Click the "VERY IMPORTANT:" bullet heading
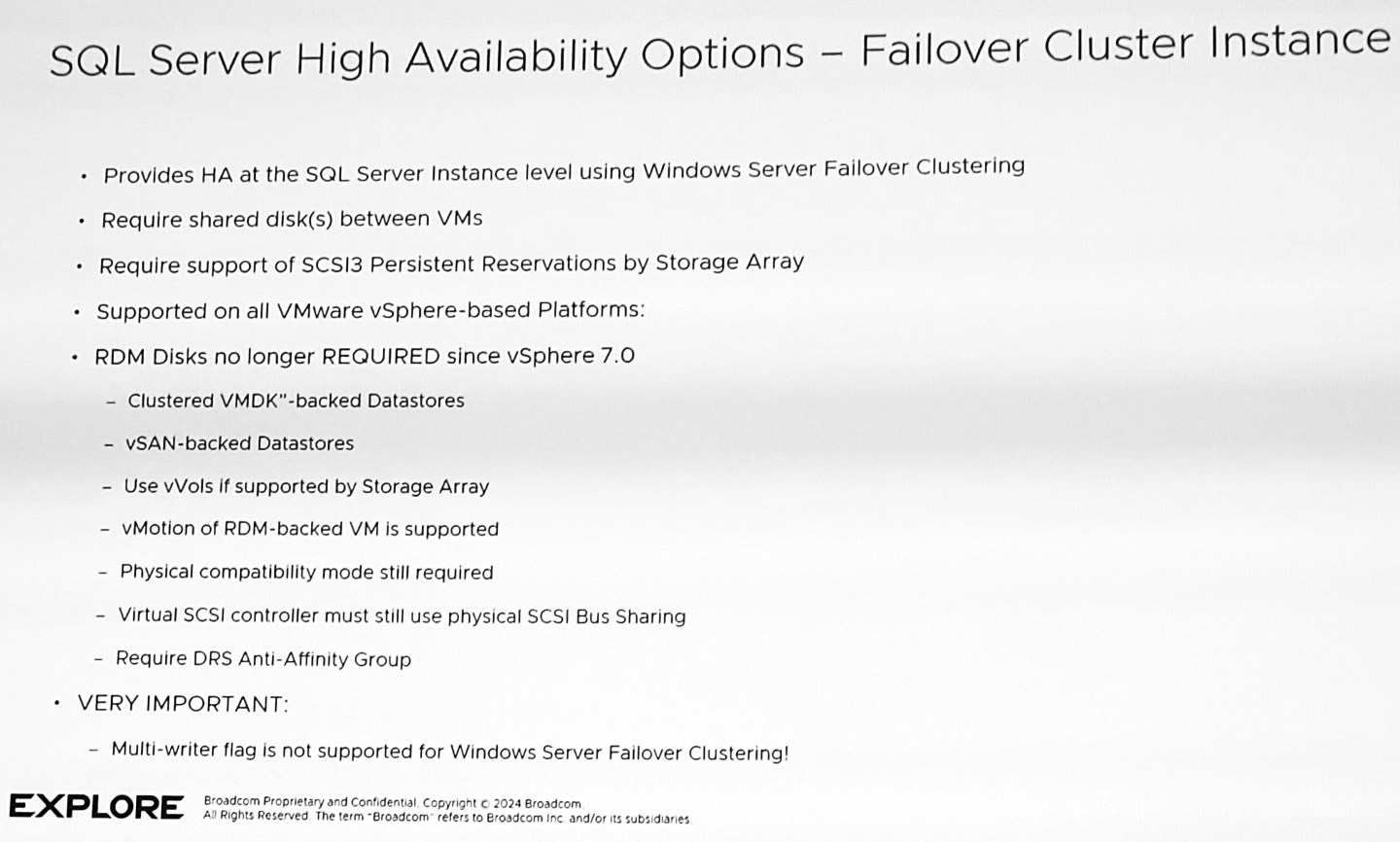 (183, 704)
